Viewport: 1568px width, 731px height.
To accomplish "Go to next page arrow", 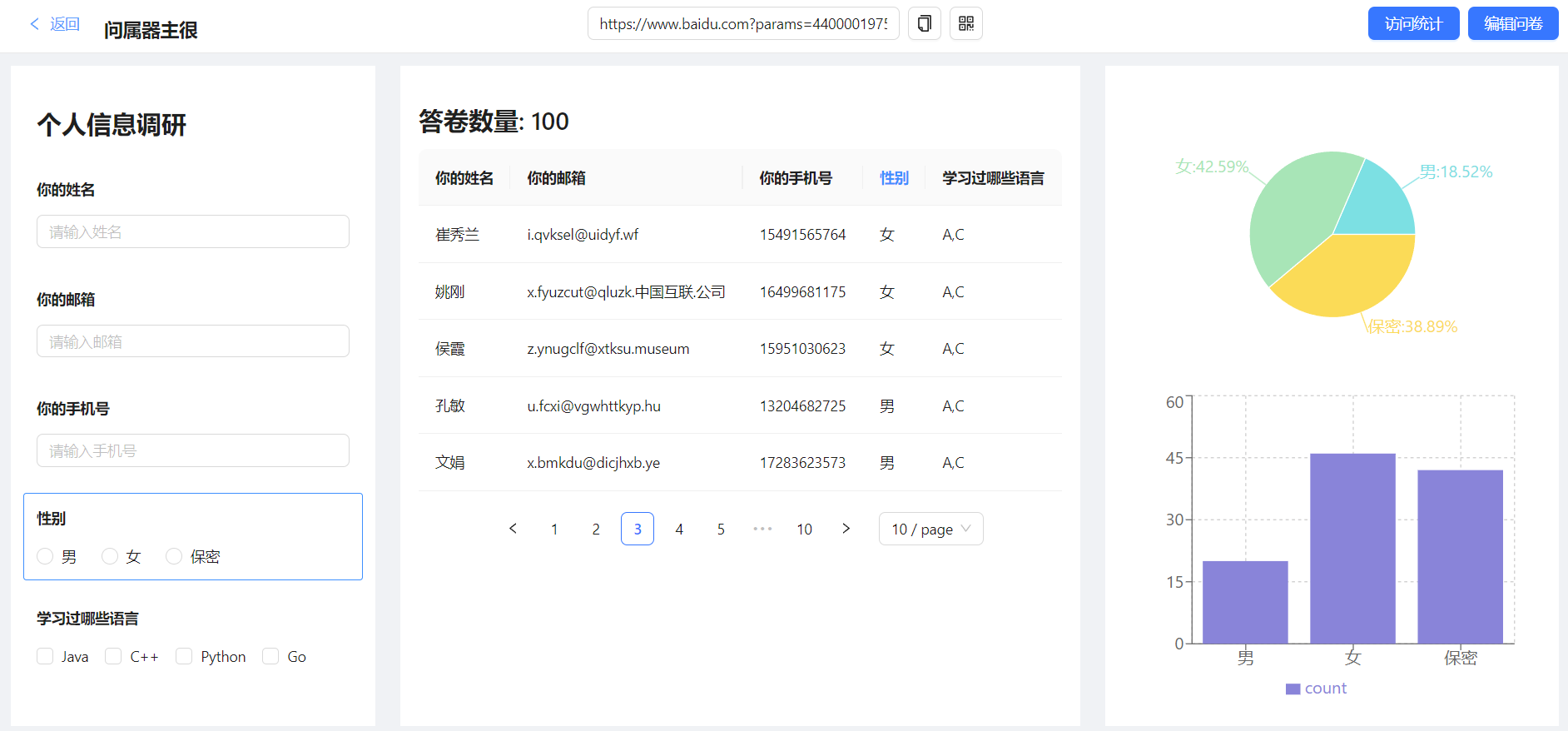I will [x=846, y=529].
